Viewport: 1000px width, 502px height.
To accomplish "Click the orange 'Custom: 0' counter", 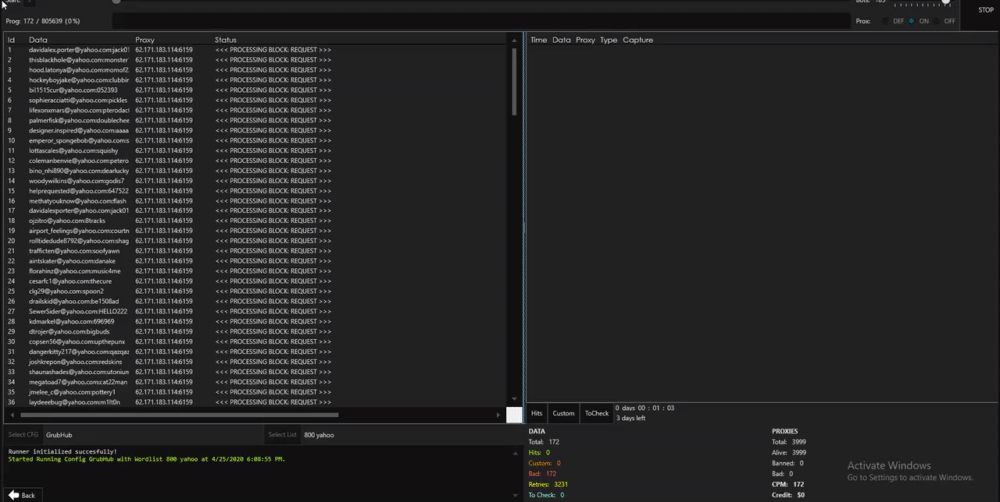I will (545, 463).
